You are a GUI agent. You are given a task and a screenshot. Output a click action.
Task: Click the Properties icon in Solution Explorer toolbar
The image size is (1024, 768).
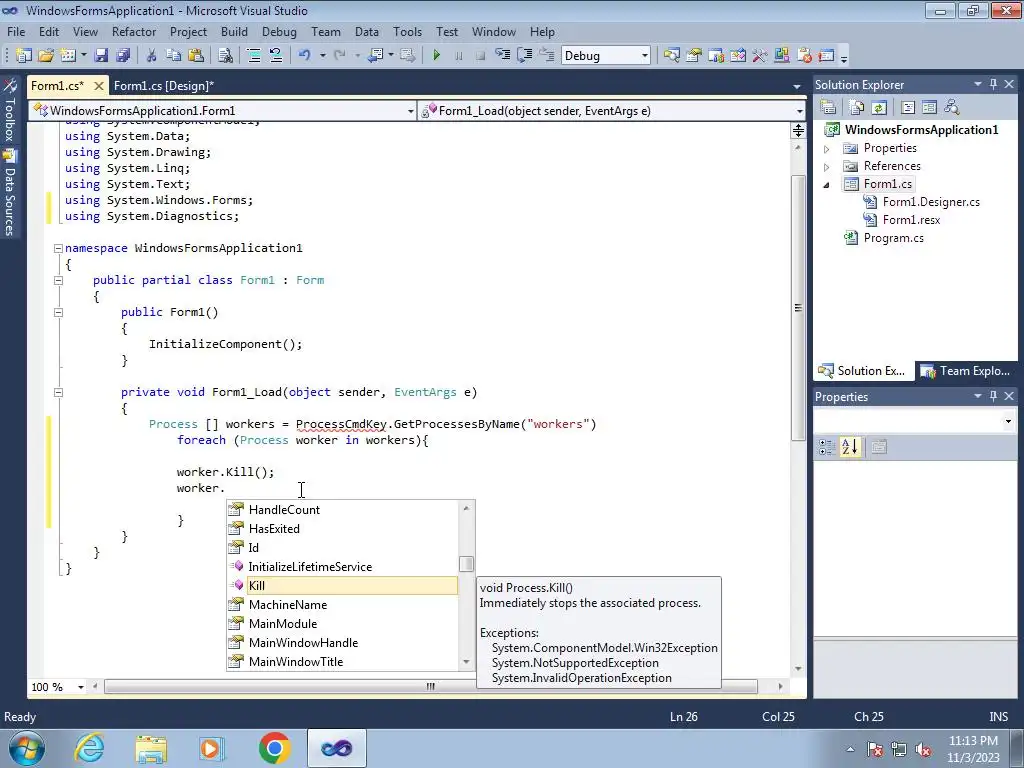pos(828,107)
